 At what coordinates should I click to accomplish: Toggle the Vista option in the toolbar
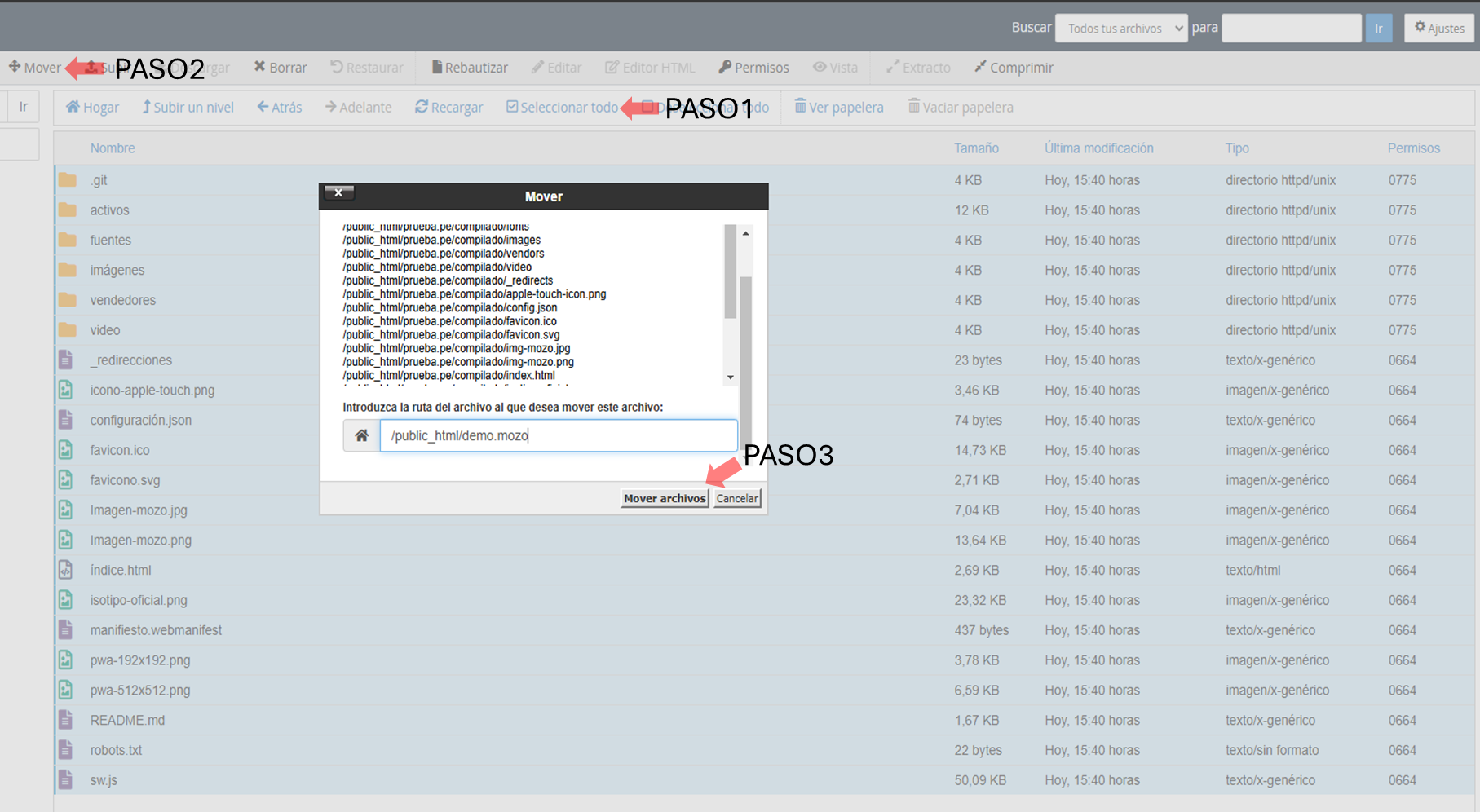pyautogui.click(x=835, y=67)
